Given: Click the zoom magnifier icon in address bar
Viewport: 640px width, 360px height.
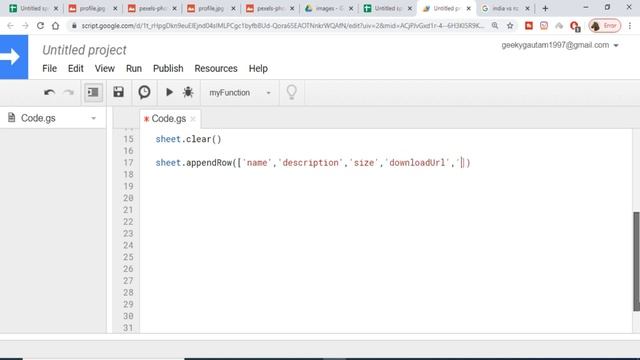Looking at the screenshot, I should (x=495, y=26).
